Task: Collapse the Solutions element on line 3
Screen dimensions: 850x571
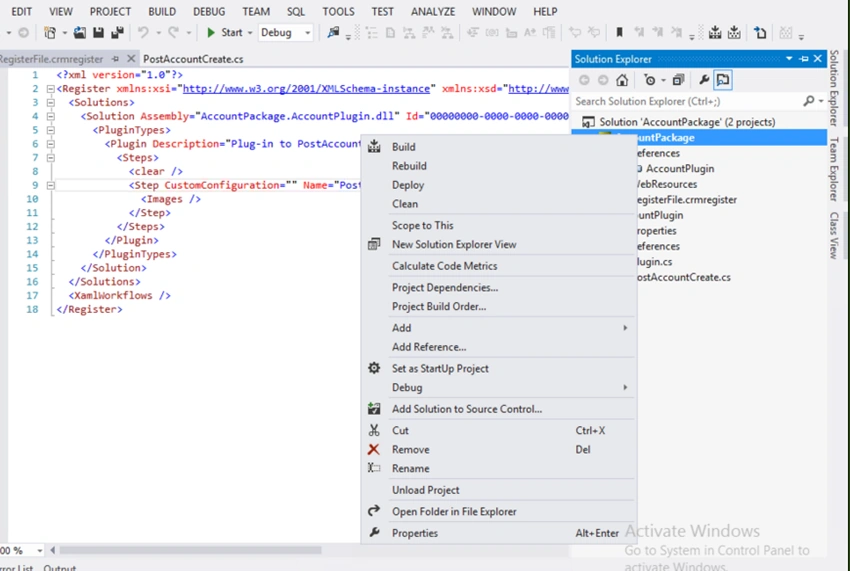Action: click(50, 102)
